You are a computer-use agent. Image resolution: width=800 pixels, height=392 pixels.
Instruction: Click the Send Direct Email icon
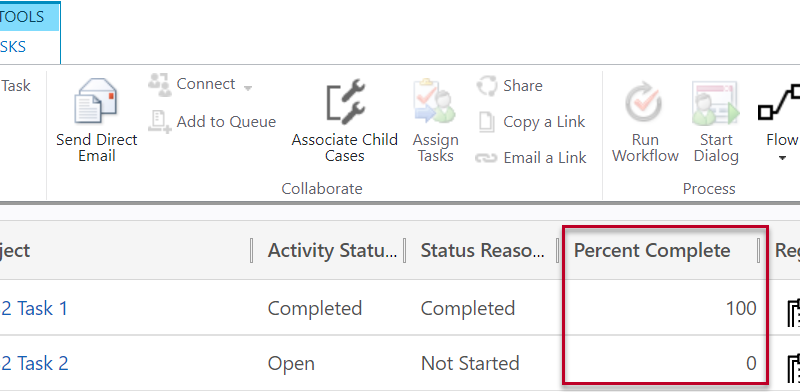click(x=96, y=102)
